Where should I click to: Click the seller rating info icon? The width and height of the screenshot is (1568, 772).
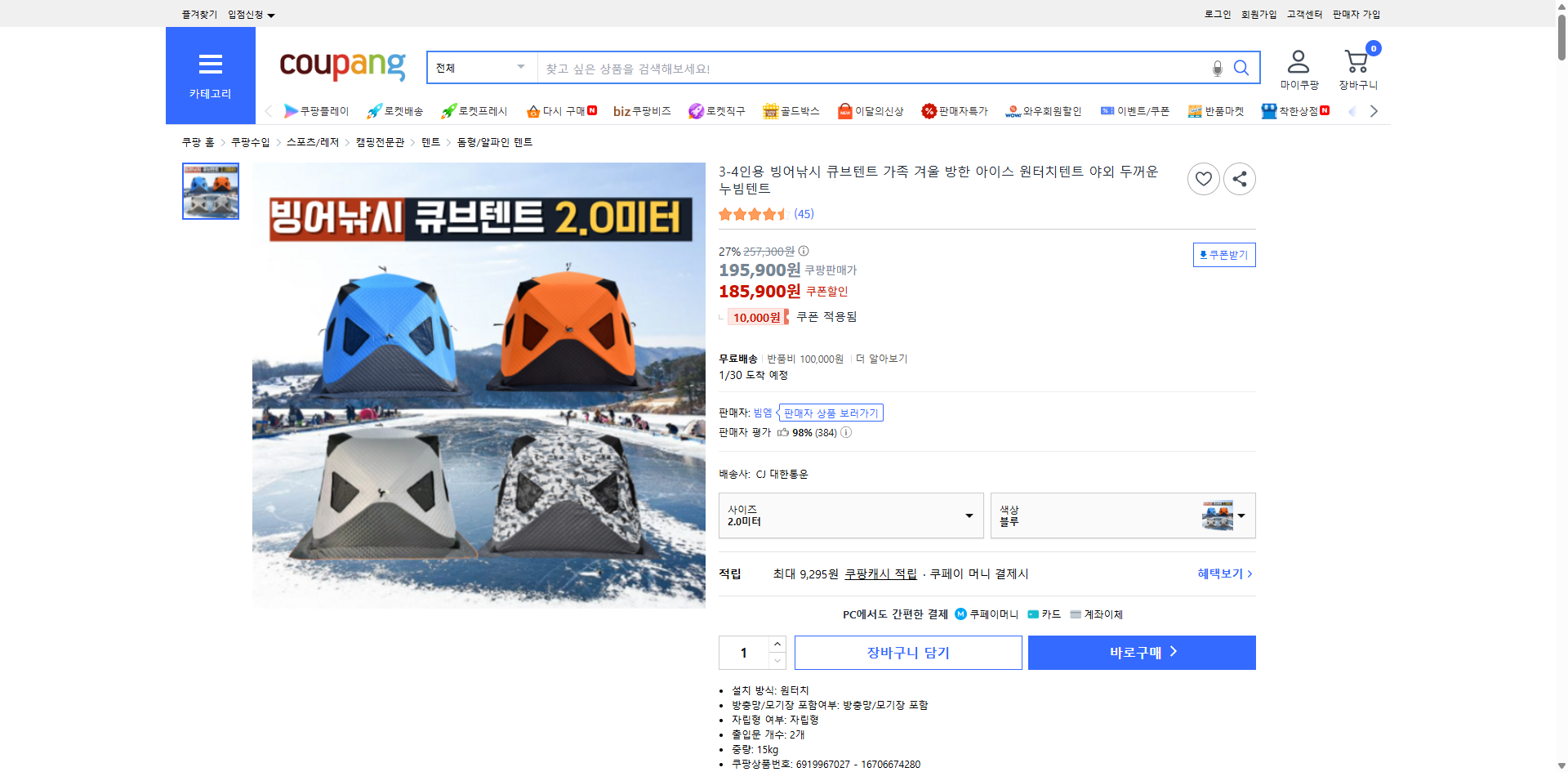pos(846,433)
